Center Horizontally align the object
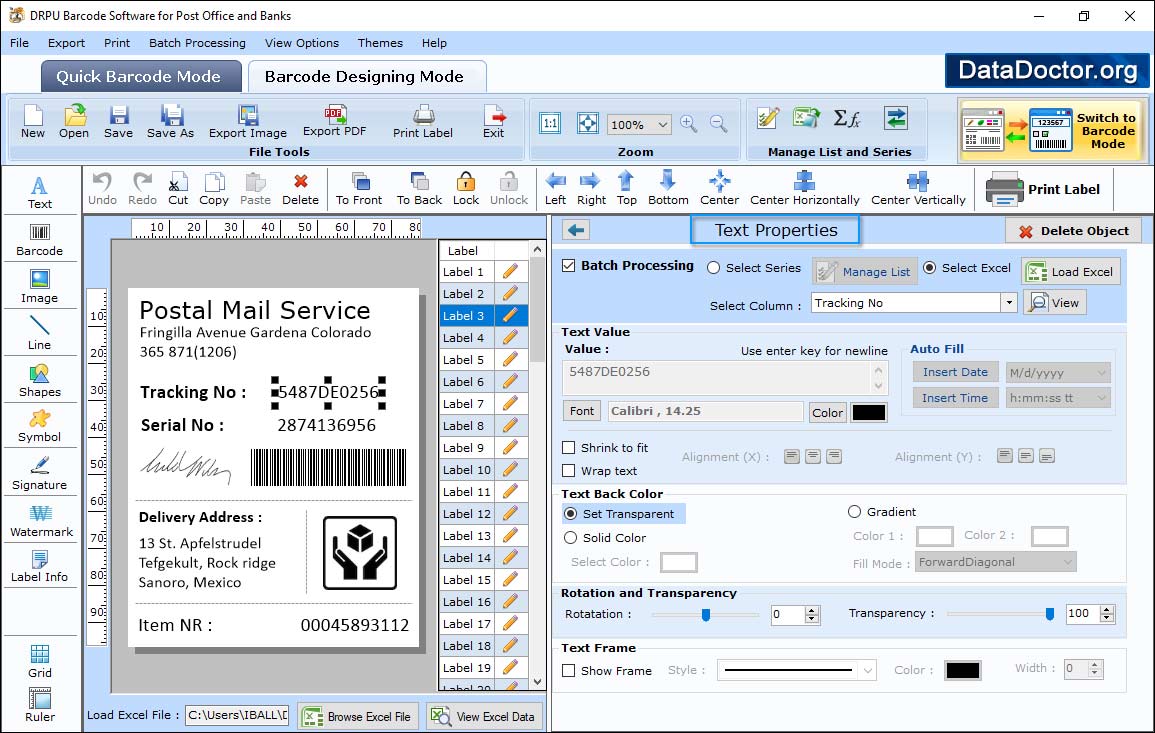 click(804, 189)
